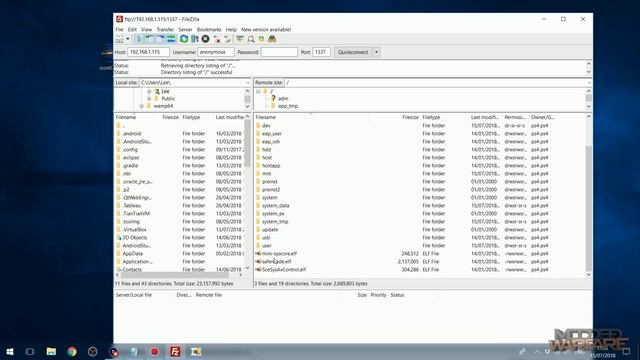The height and width of the screenshot is (360, 640).
Task: Expand the Lee folder in local tree
Action: (149, 91)
